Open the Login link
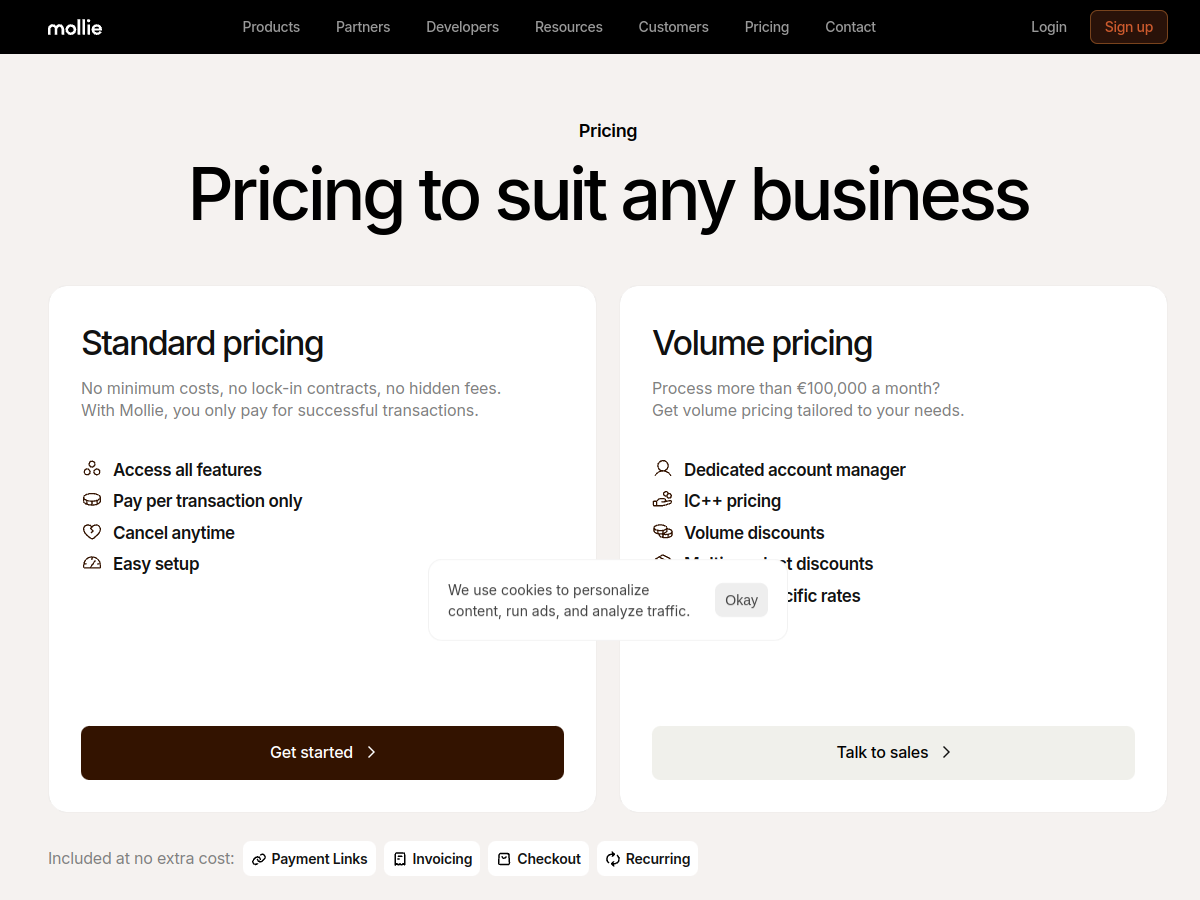Screen dimensions: 1200x900 [1049, 27]
